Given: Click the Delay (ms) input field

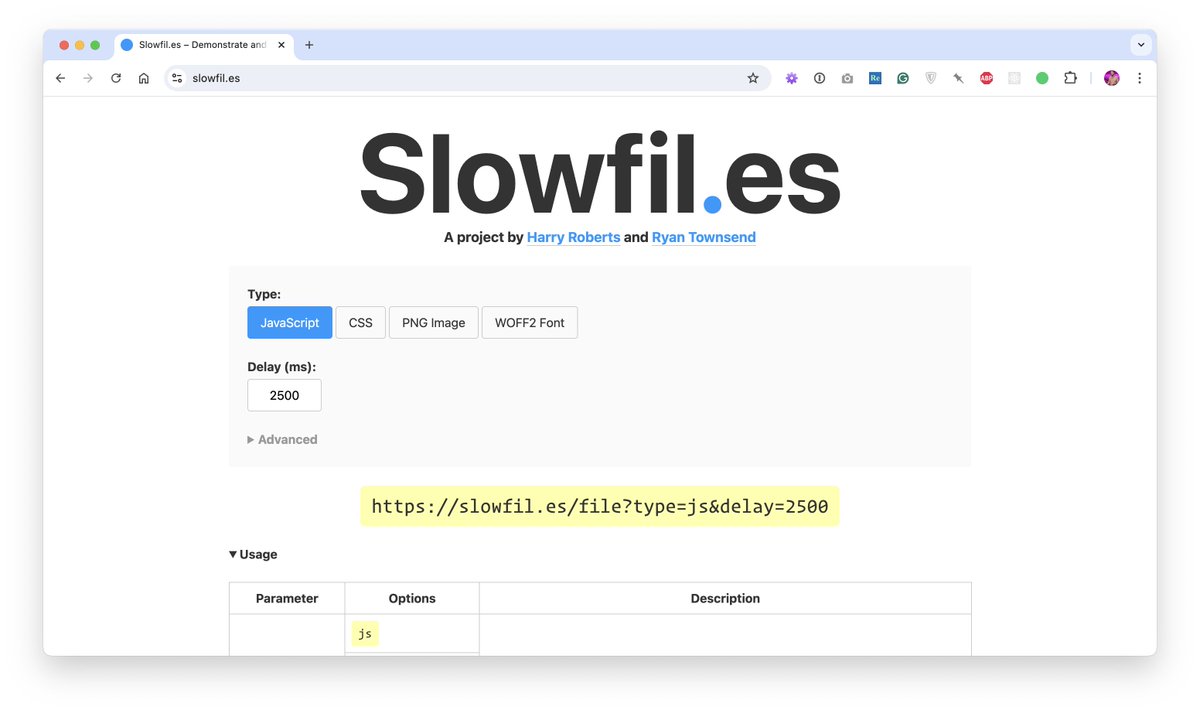Looking at the screenshot, I should pyautogui.click(x=285, y=395).
